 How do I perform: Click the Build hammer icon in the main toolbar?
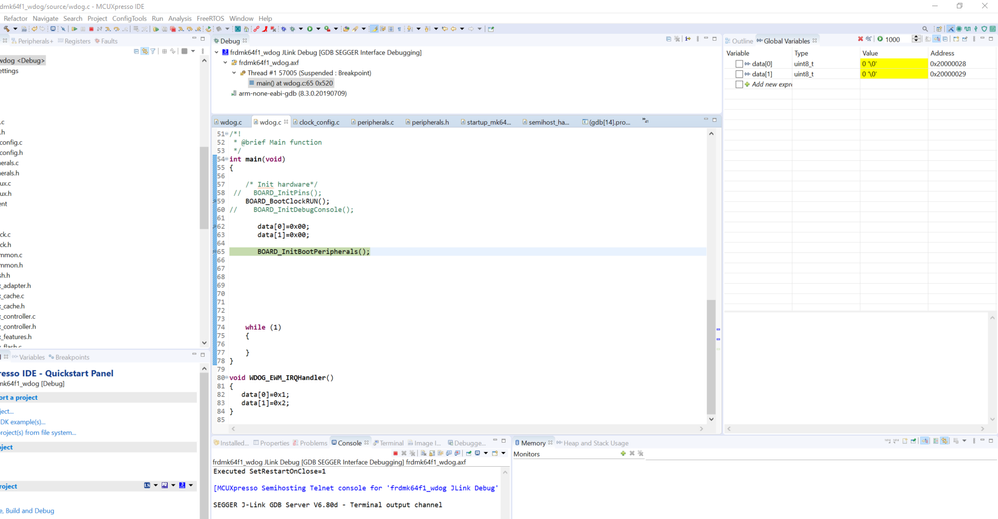tap(6, 29)
